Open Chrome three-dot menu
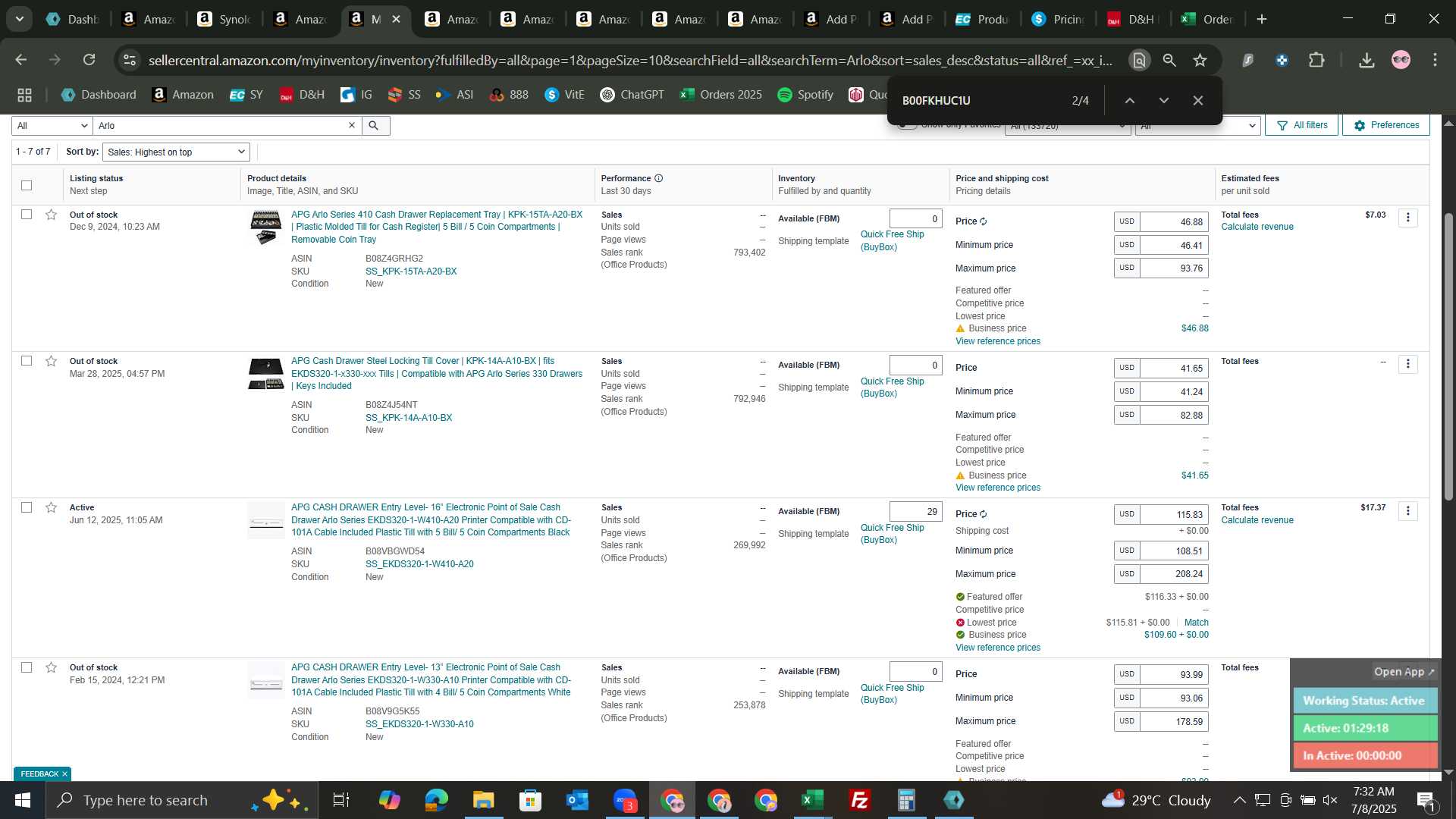1456x819 pixels. click(x=1435, y=60)
